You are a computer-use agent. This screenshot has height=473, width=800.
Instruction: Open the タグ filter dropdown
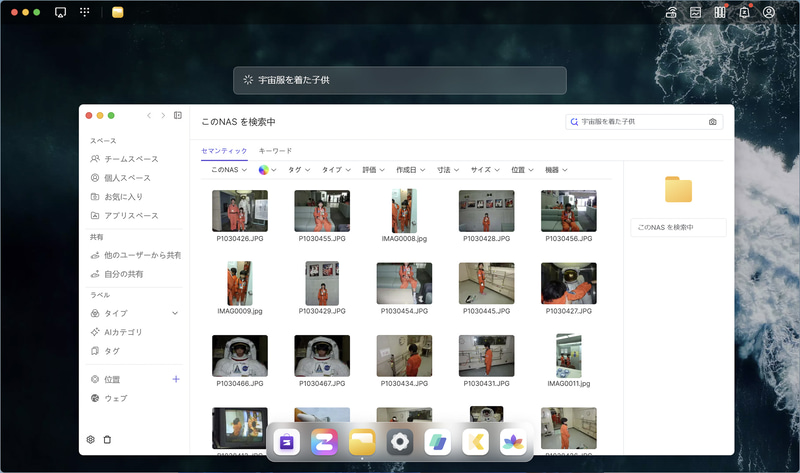[299, 170]
